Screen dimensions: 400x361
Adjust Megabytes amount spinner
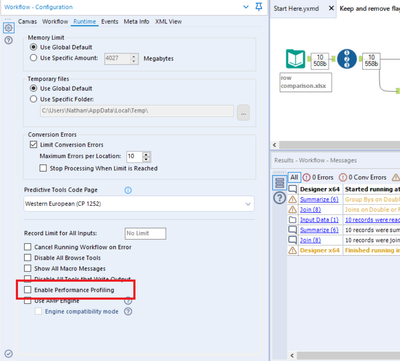point(134,59)
